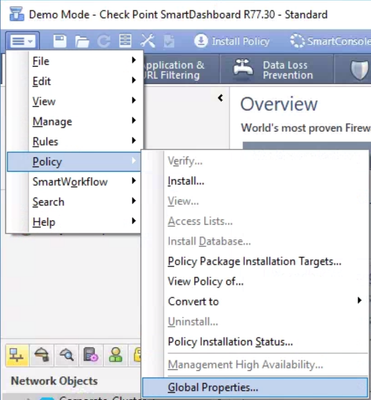371x400 pixels.
Task: Open the Edit submenu
Action: [x=75, y=81]
